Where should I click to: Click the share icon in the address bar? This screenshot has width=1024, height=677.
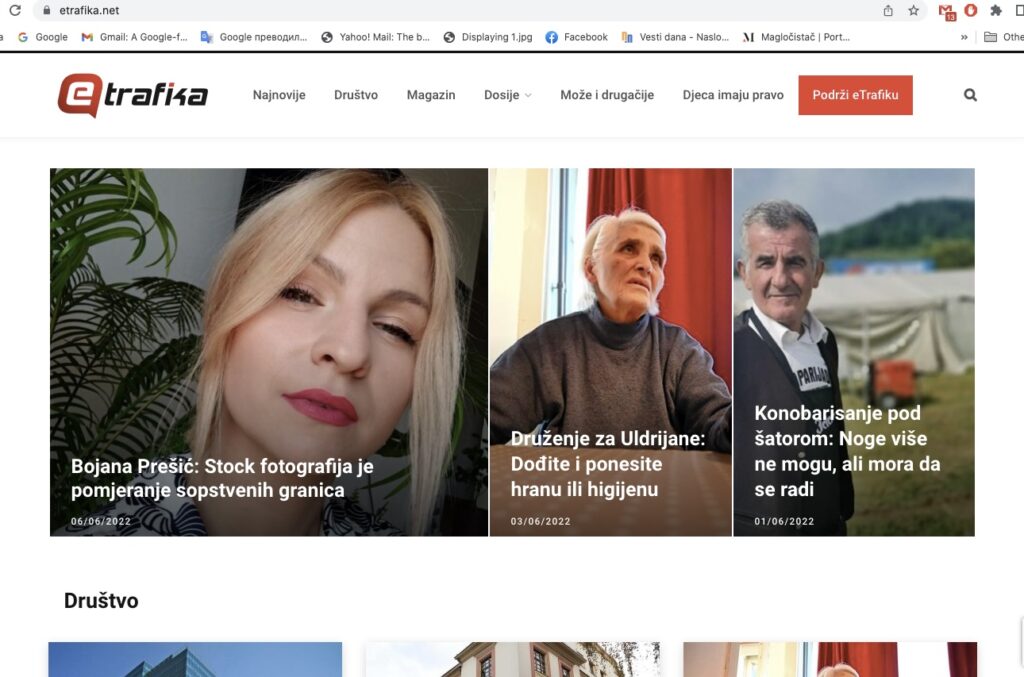click(x=888, y=10)
